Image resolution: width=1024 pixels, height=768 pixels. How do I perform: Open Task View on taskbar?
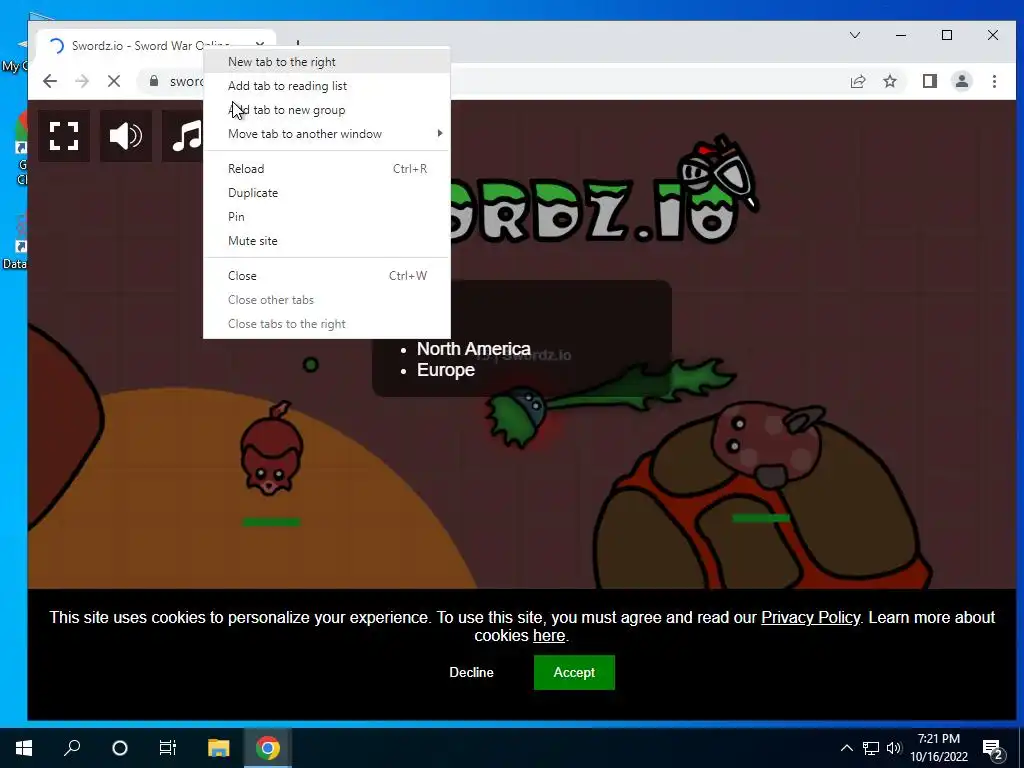pyautogui.click(x=168, y=748)
